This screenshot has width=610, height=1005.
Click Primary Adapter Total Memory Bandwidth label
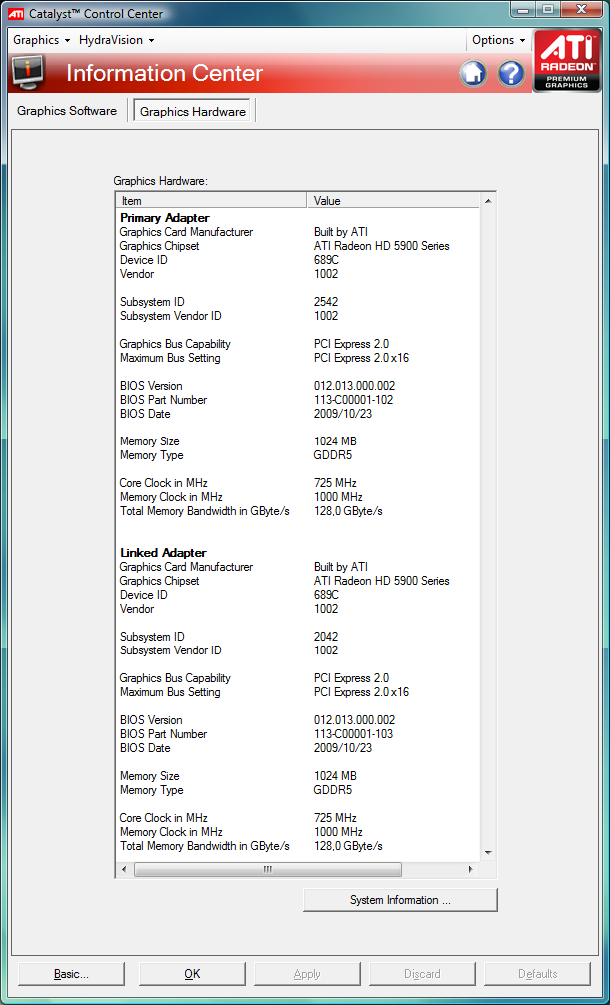(204, 511)
